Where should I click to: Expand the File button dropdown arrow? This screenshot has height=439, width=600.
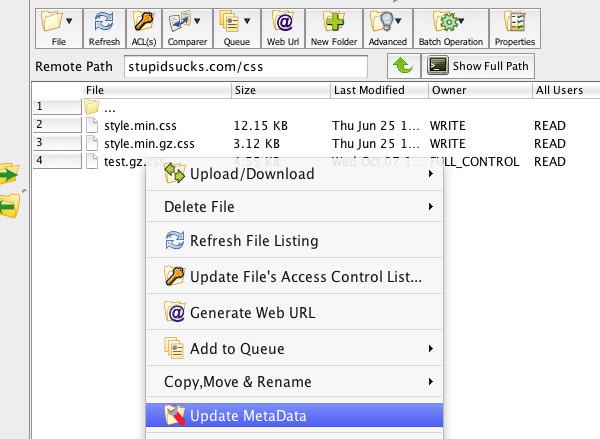pyautogui.click(x=69, y=21)
